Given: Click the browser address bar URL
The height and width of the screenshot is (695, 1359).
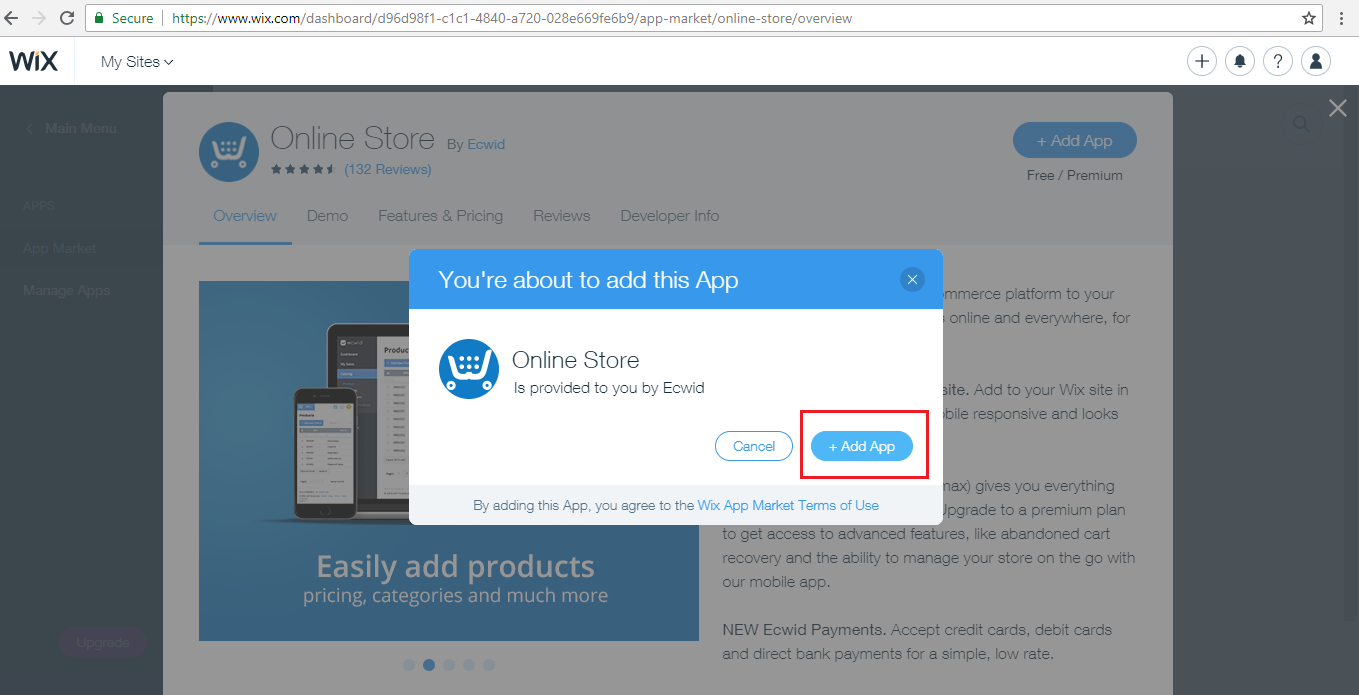Looking at the screenshot, I should pos(512,18).
